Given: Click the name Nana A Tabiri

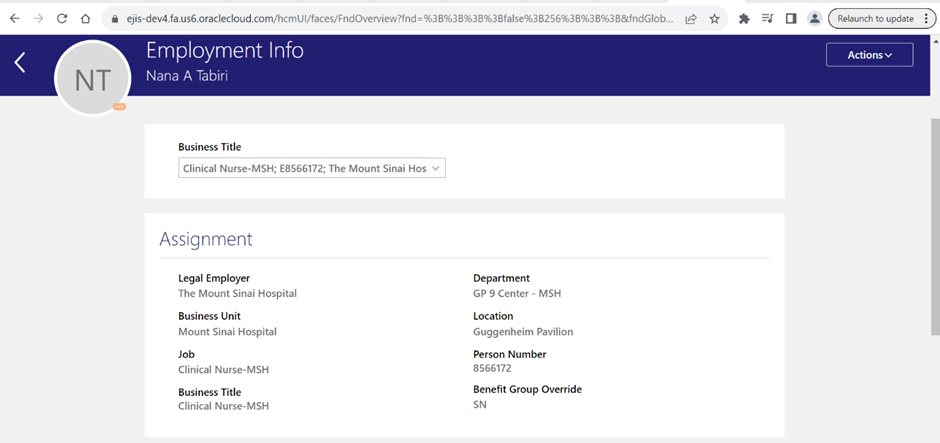Looking at the screenshot, I should (187, 76).
